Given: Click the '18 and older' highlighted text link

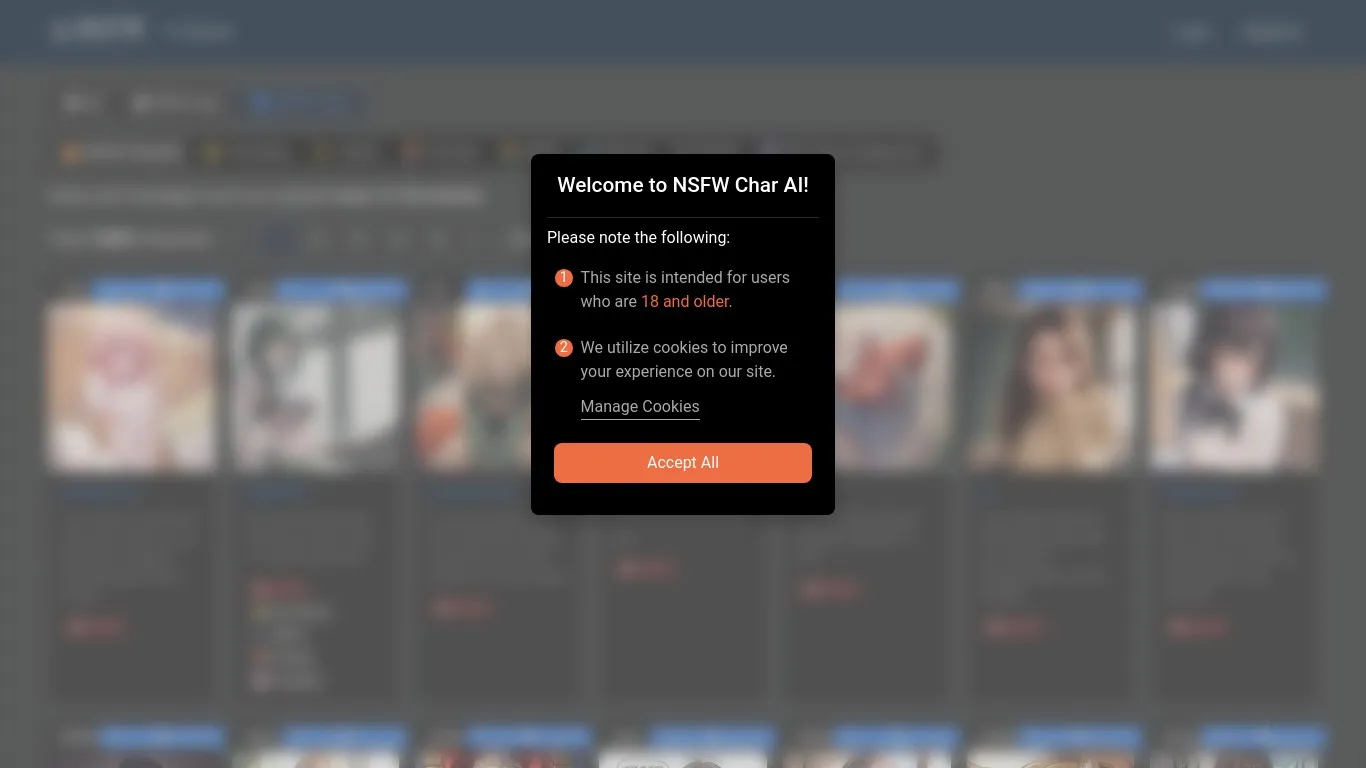Looking at the screenshot, I should [x=685, y=301].
